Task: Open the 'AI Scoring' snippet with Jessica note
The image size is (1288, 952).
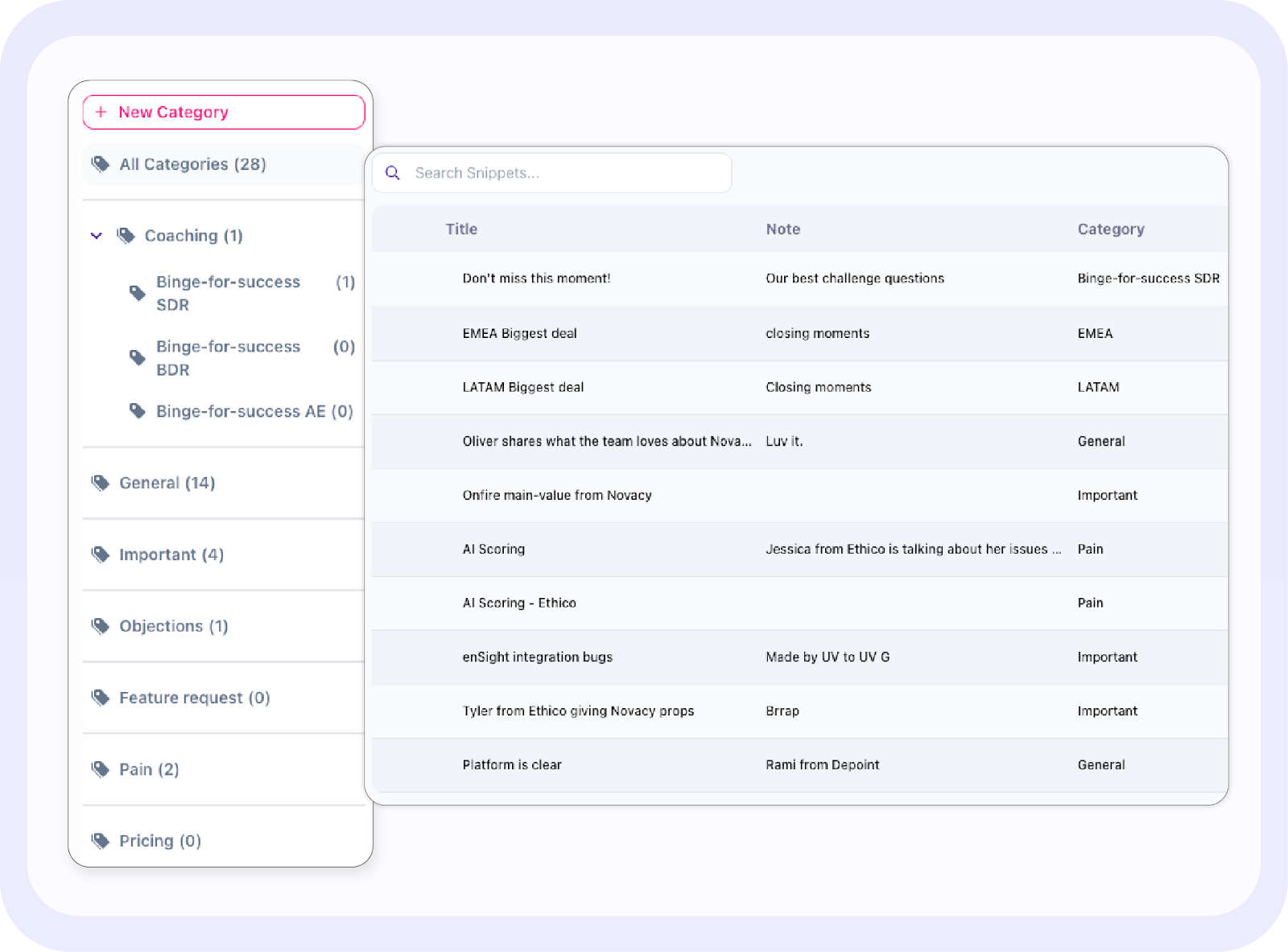Action: coord(493,549)
